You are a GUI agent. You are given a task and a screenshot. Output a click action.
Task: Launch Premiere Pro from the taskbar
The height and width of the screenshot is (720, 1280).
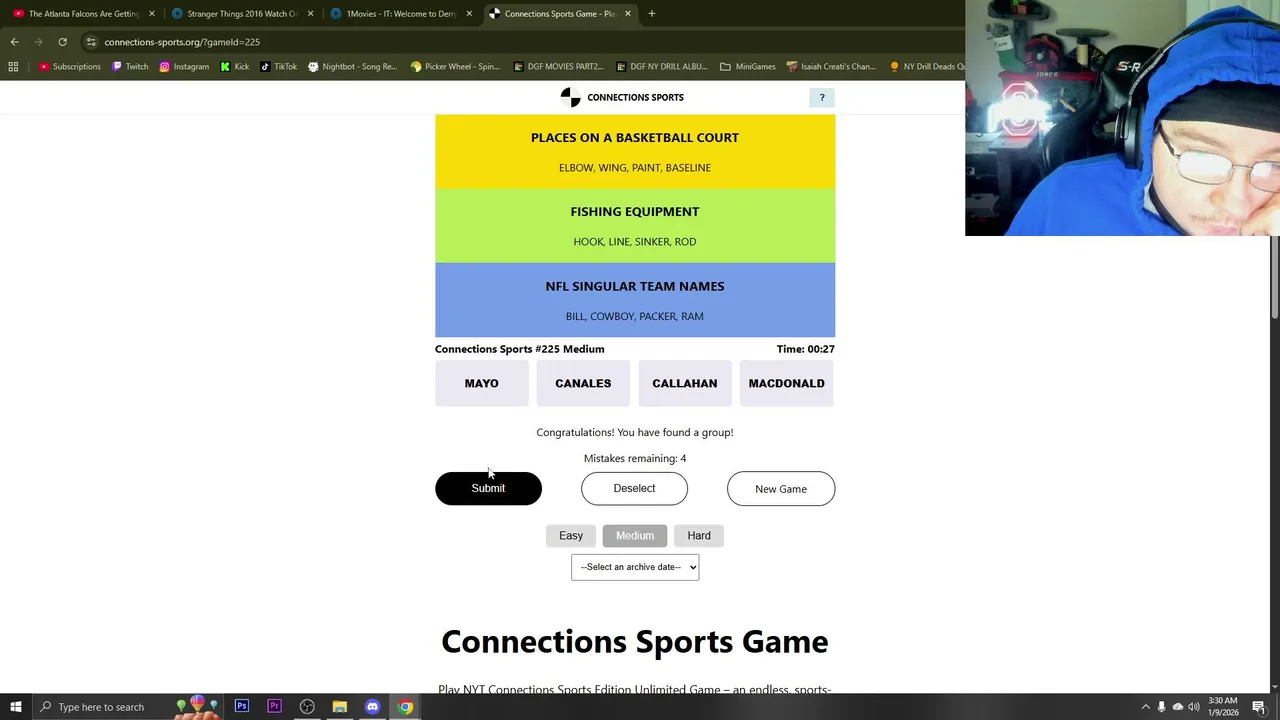[x=274, y=707]
